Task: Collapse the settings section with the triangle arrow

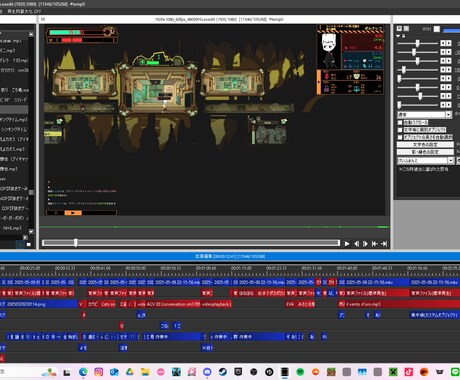Action: pos(398,36)
